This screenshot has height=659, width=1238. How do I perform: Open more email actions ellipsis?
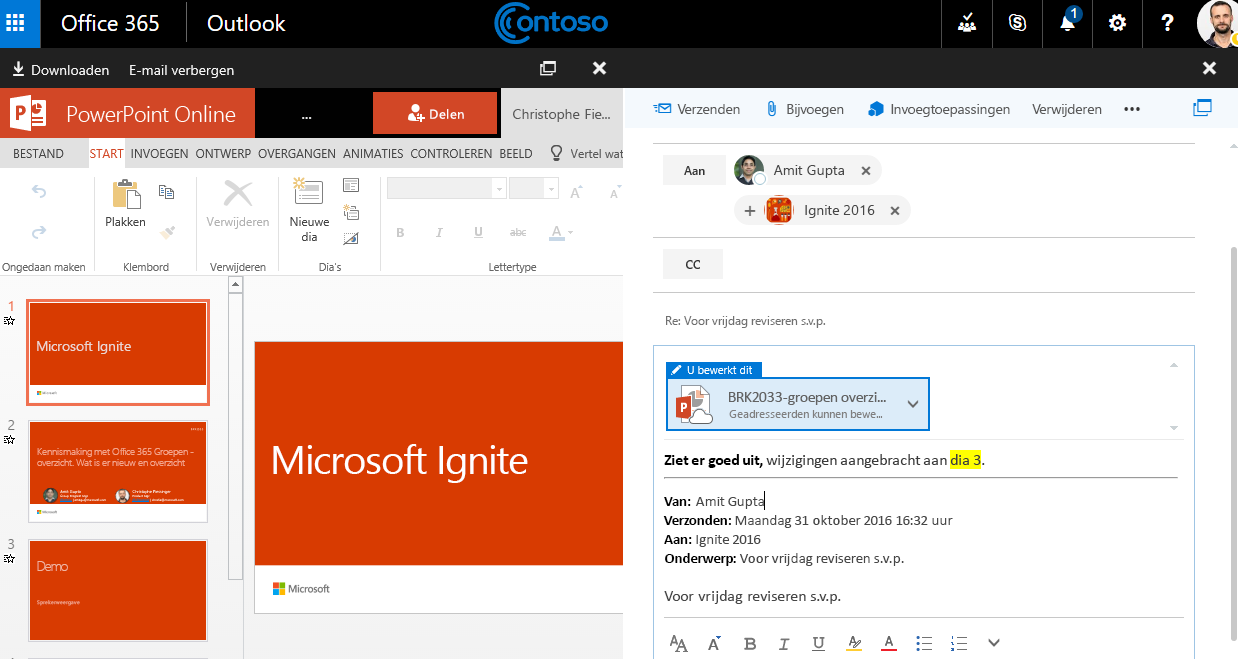click(1132, 109)
